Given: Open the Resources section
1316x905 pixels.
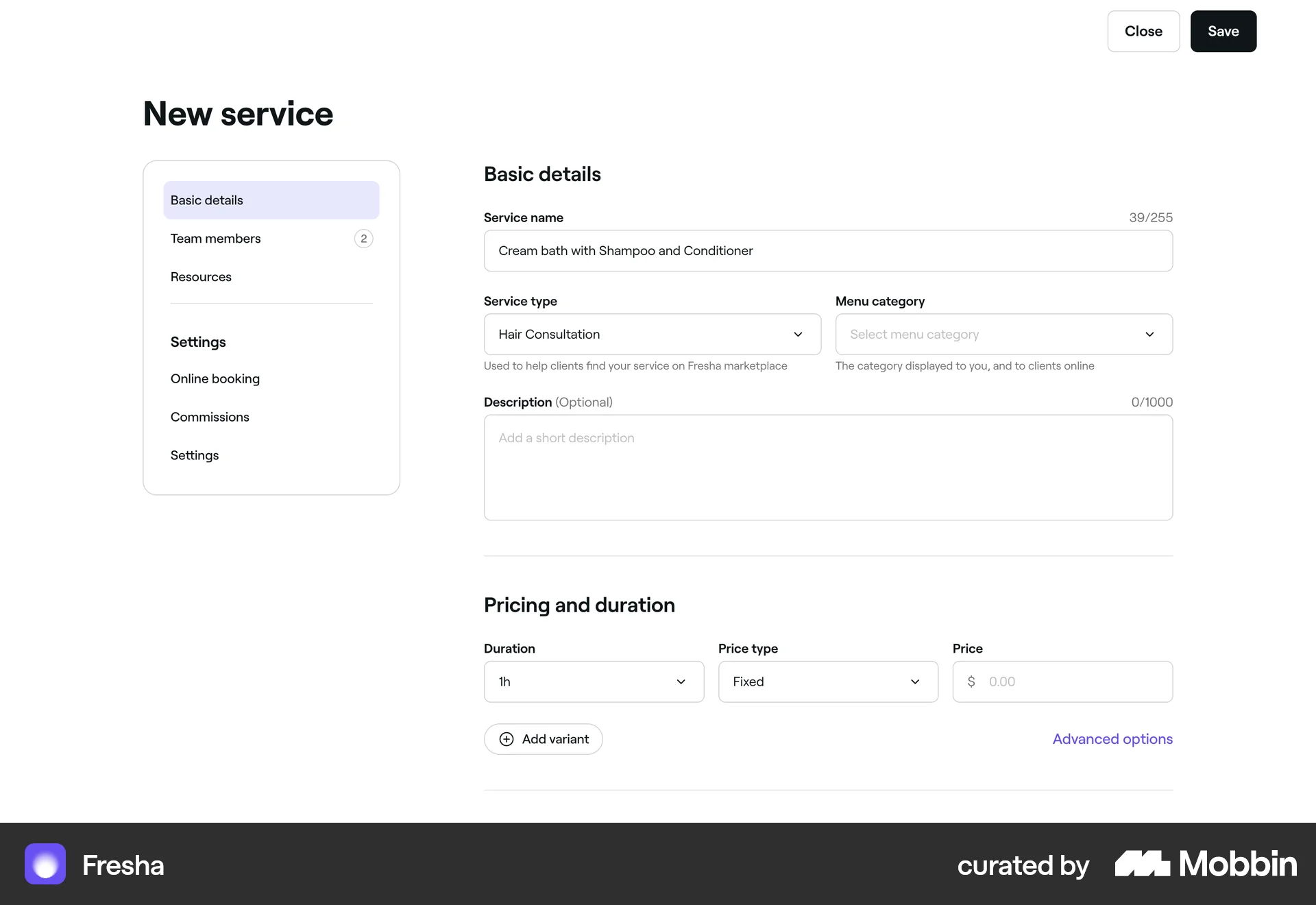Looking at the screenshot, I should click(x=201, y=277).
